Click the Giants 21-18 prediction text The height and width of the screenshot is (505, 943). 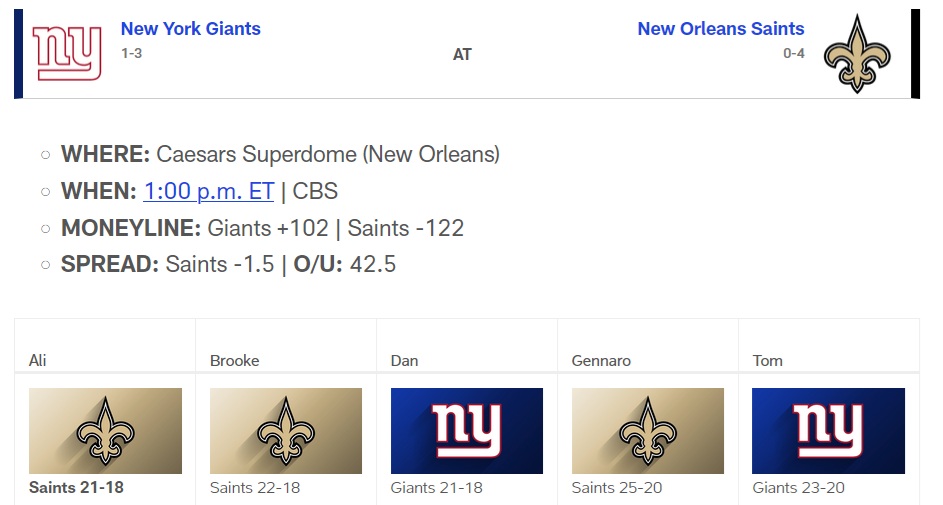click(436, 488)
